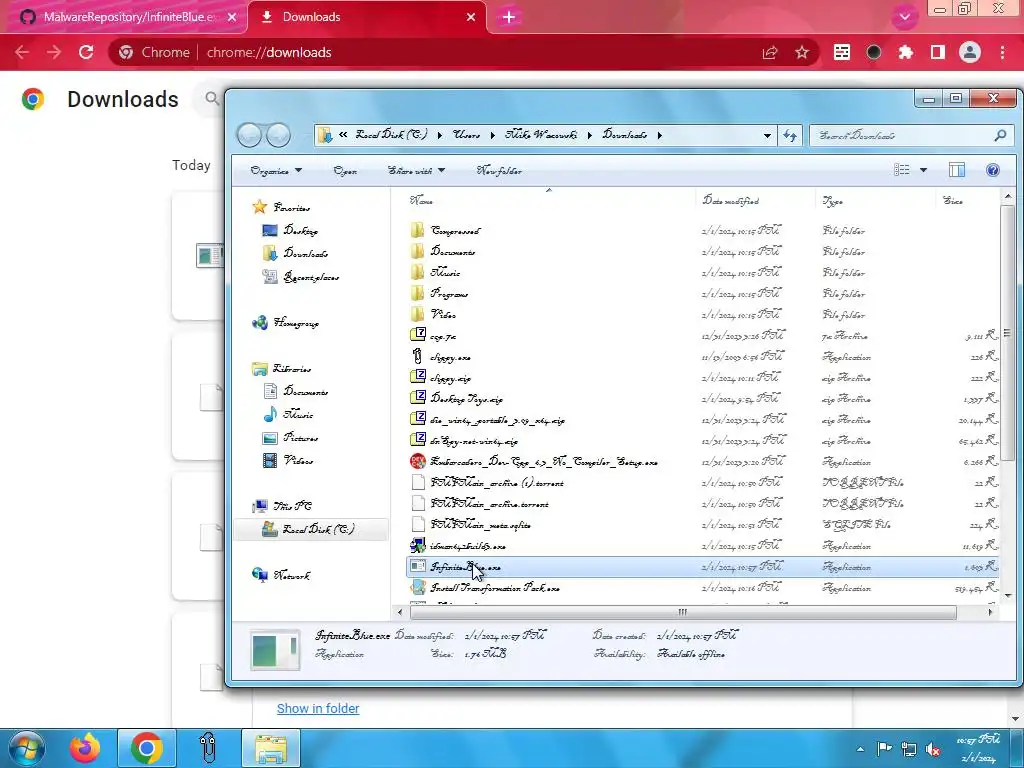Click the muted volume tray icon
The height and width of the screenshot is (768, 1024).
point(933,749)
